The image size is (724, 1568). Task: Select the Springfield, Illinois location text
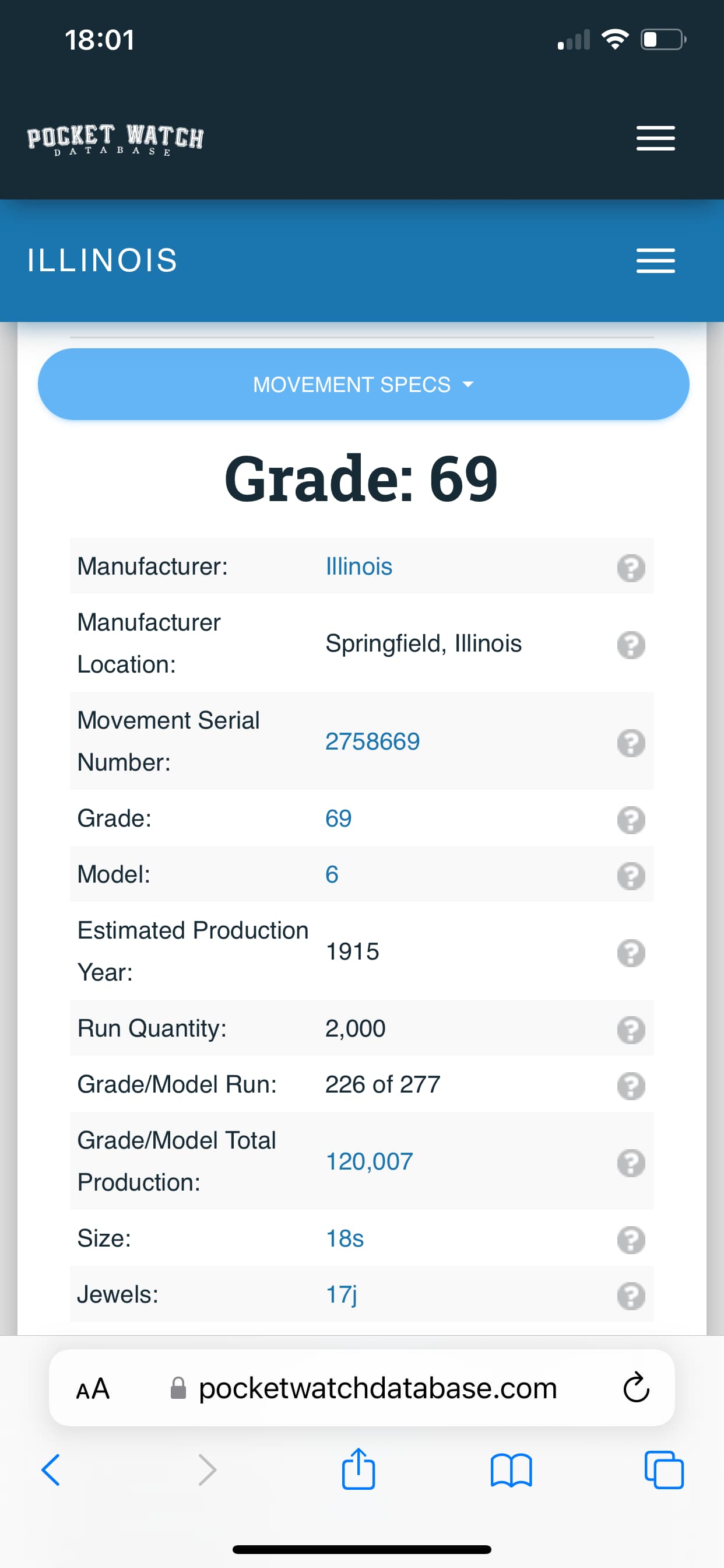click(423, 643)
